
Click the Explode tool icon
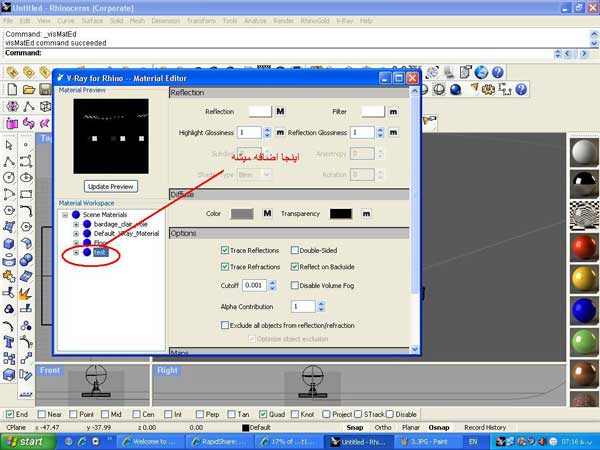[x=26, y=293]
